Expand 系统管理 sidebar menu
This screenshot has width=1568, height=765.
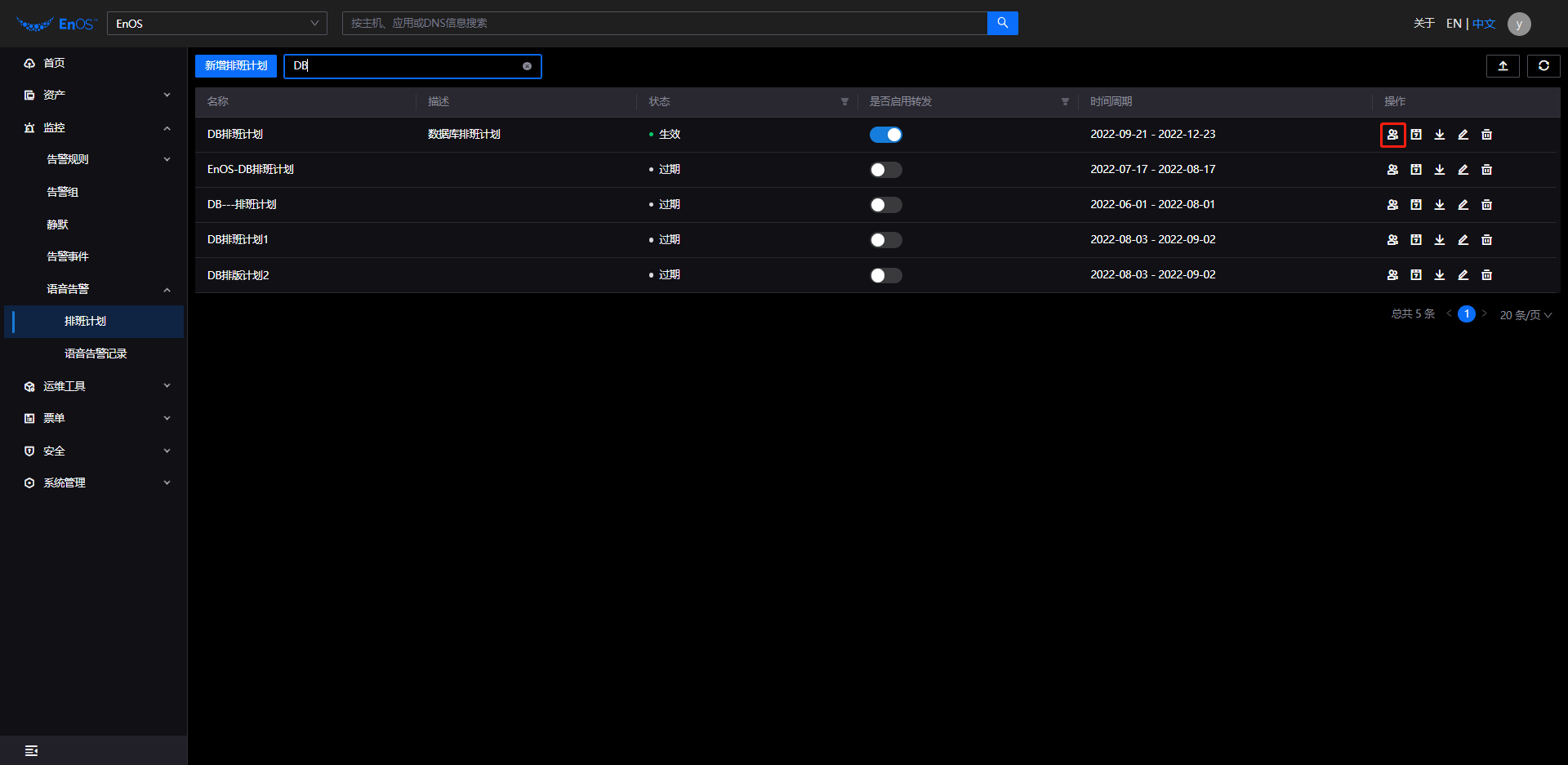pyautogui.click(x=94, y=483)
